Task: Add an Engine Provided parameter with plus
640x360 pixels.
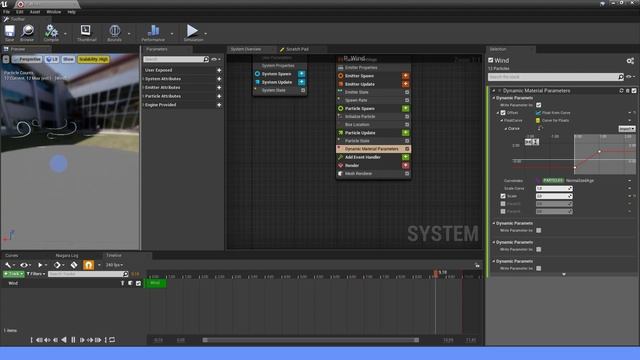Action: (x=219, y=105)
